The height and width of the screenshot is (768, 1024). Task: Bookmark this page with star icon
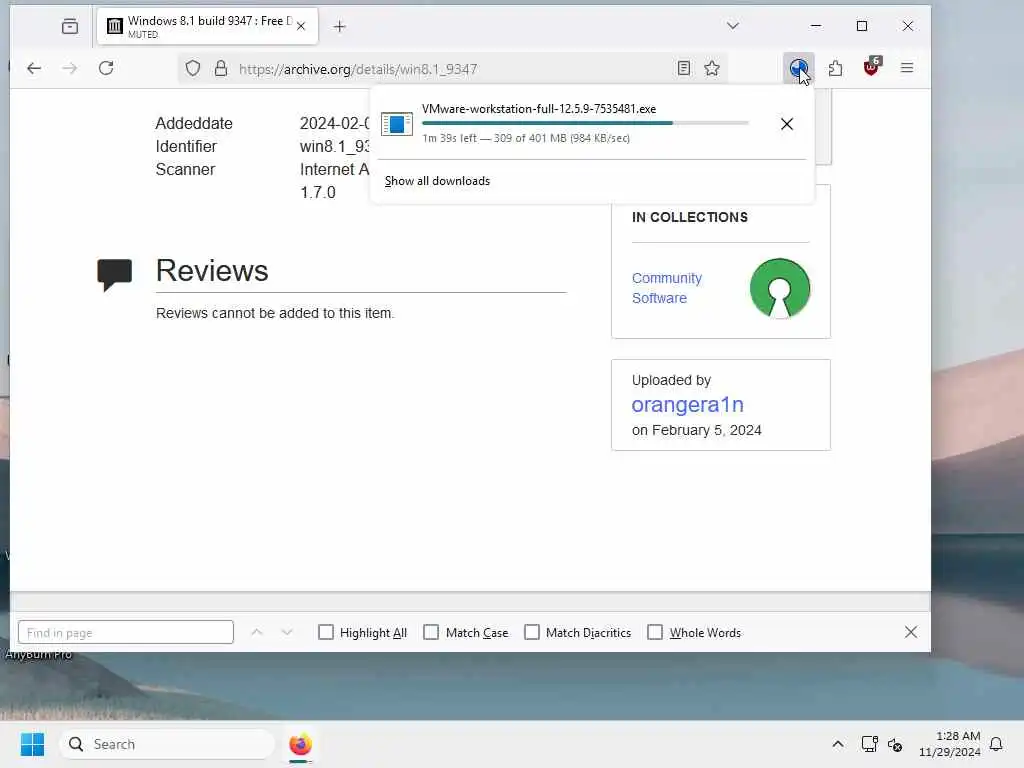coord(712,68)
